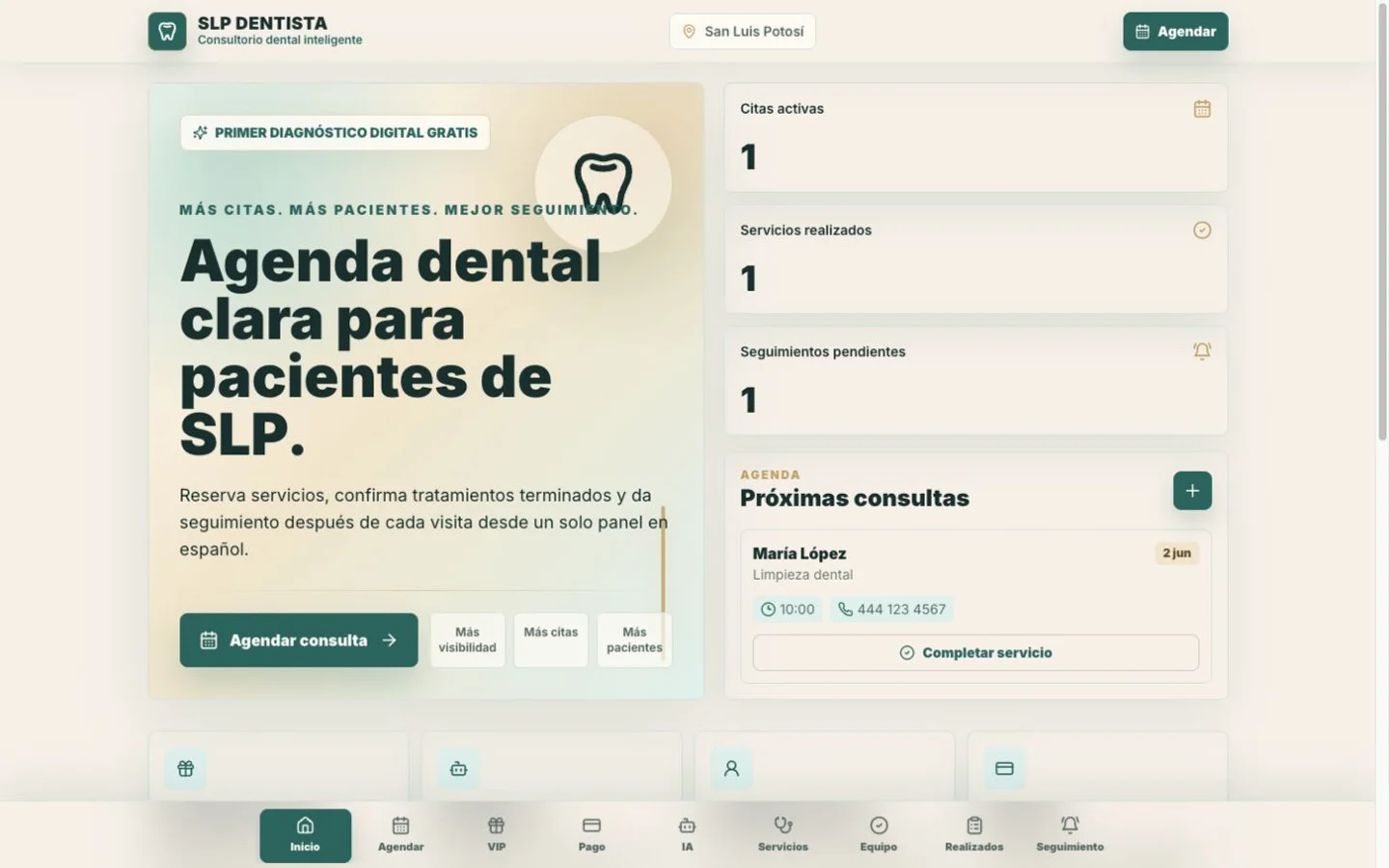This screenshot has width=1389, height=868.
Task: Click the page vertical scrollbar
Action: click(x=1381, y=222)
